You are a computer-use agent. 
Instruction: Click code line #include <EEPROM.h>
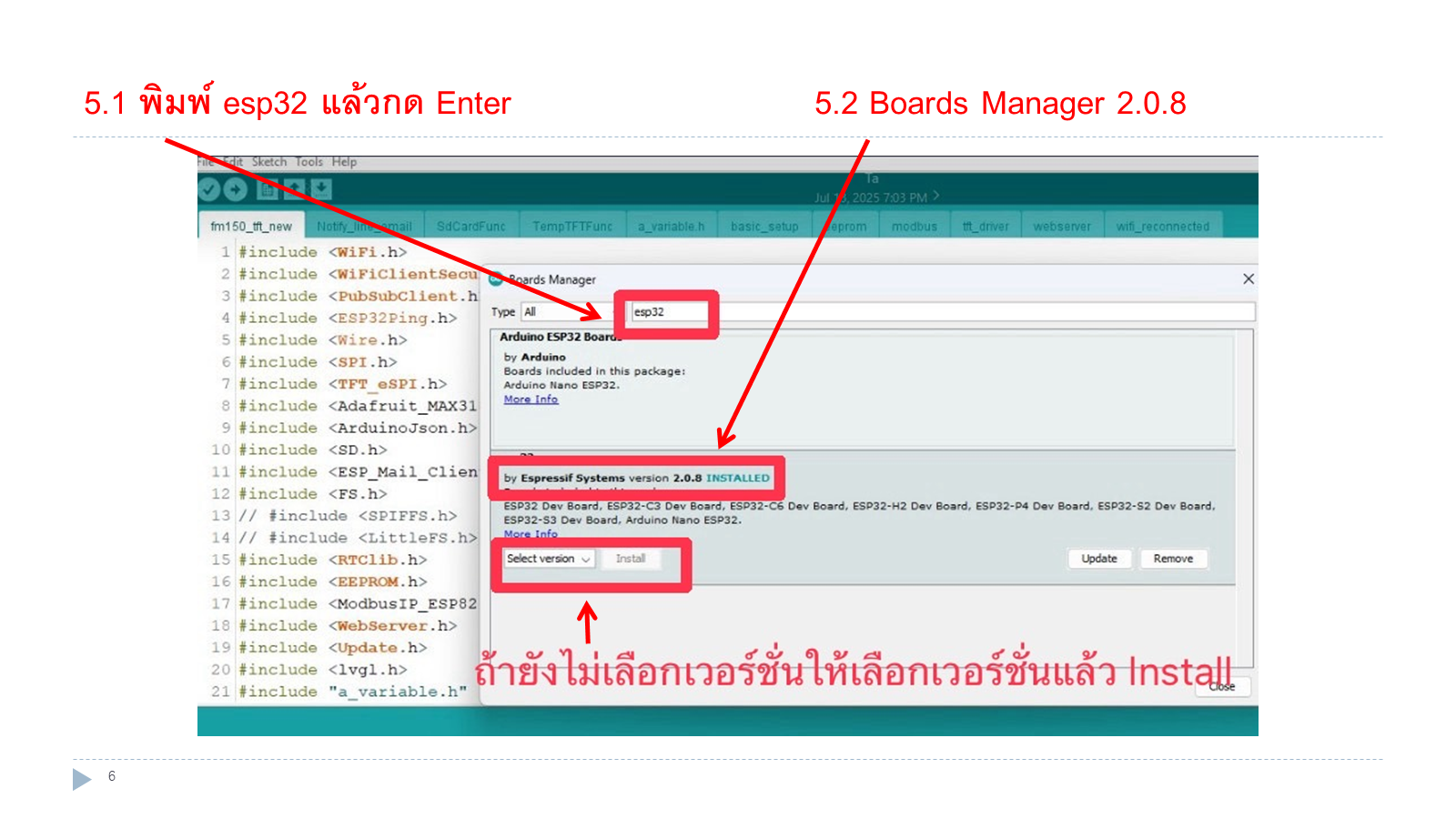(x=332, y=581)
